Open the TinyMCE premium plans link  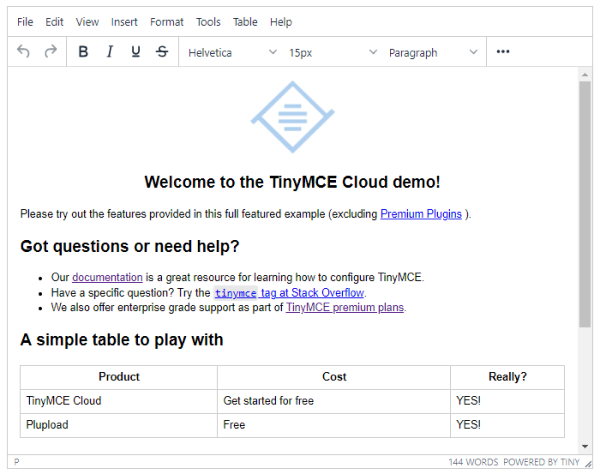(345, 307)
